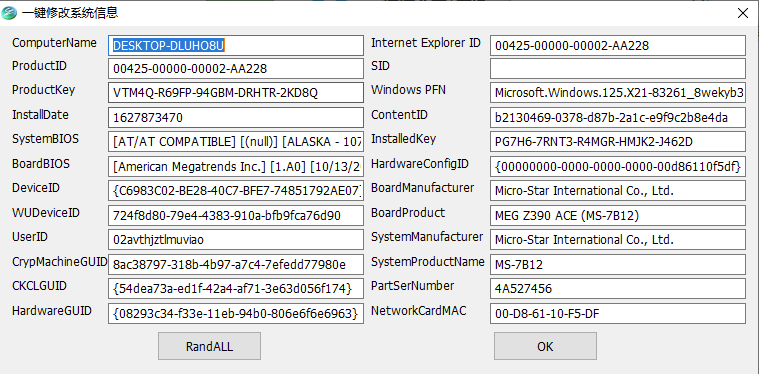
Task: Click the ComputerName label
Action: tap(54, 43)
